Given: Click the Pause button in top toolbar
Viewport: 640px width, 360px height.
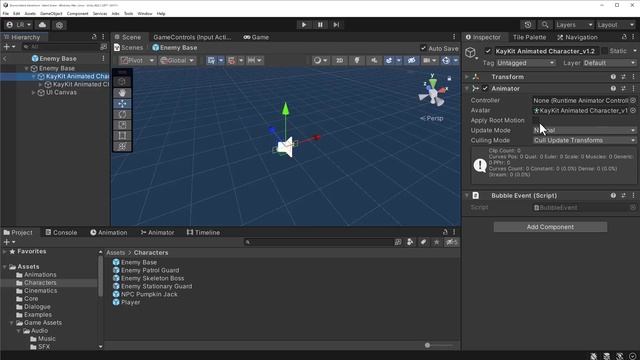Looking at the screenshot, I should pyautogui.click(x=320, y=24).
